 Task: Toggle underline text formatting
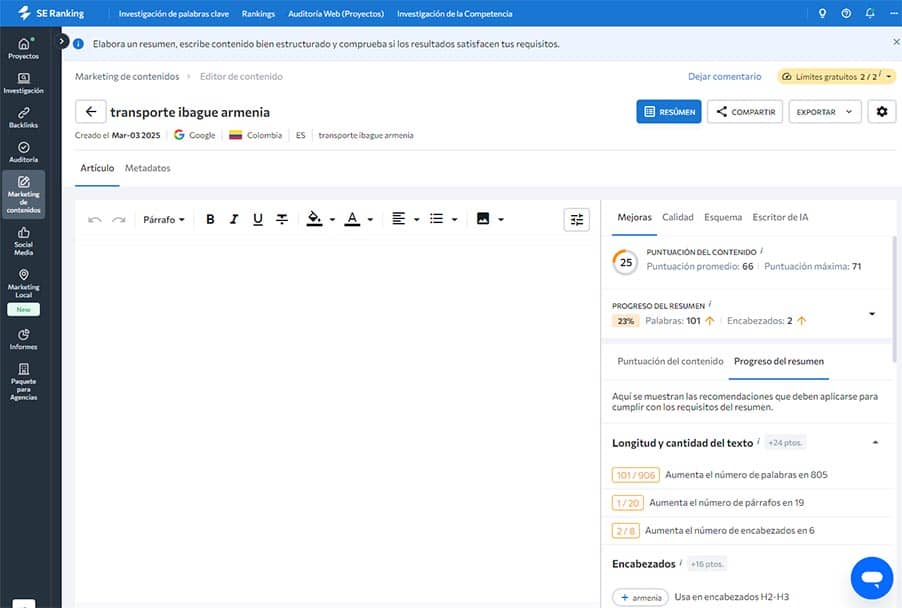[x=258, y=219]
